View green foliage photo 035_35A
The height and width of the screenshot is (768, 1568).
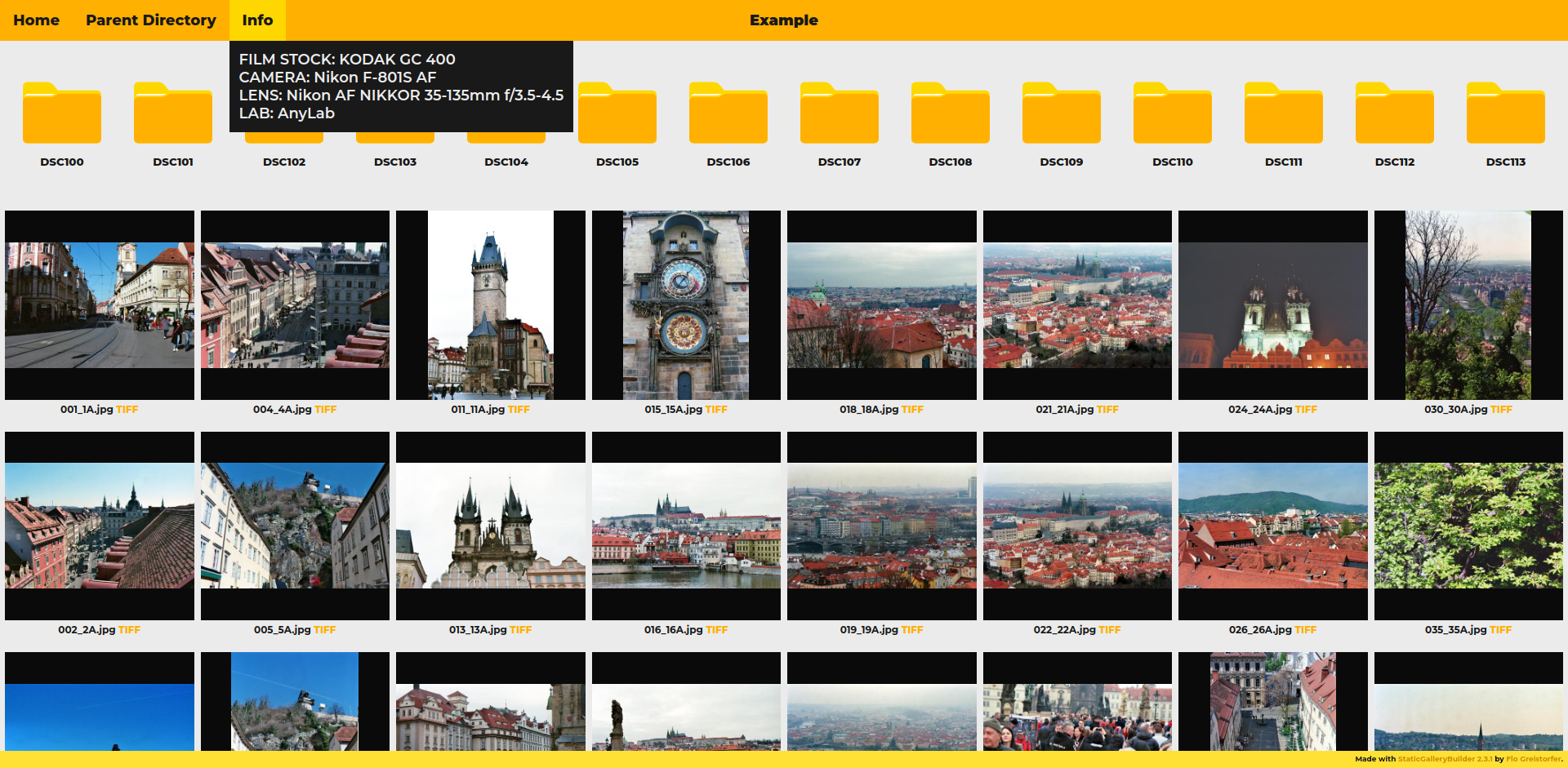click(x=1468, y=526)
